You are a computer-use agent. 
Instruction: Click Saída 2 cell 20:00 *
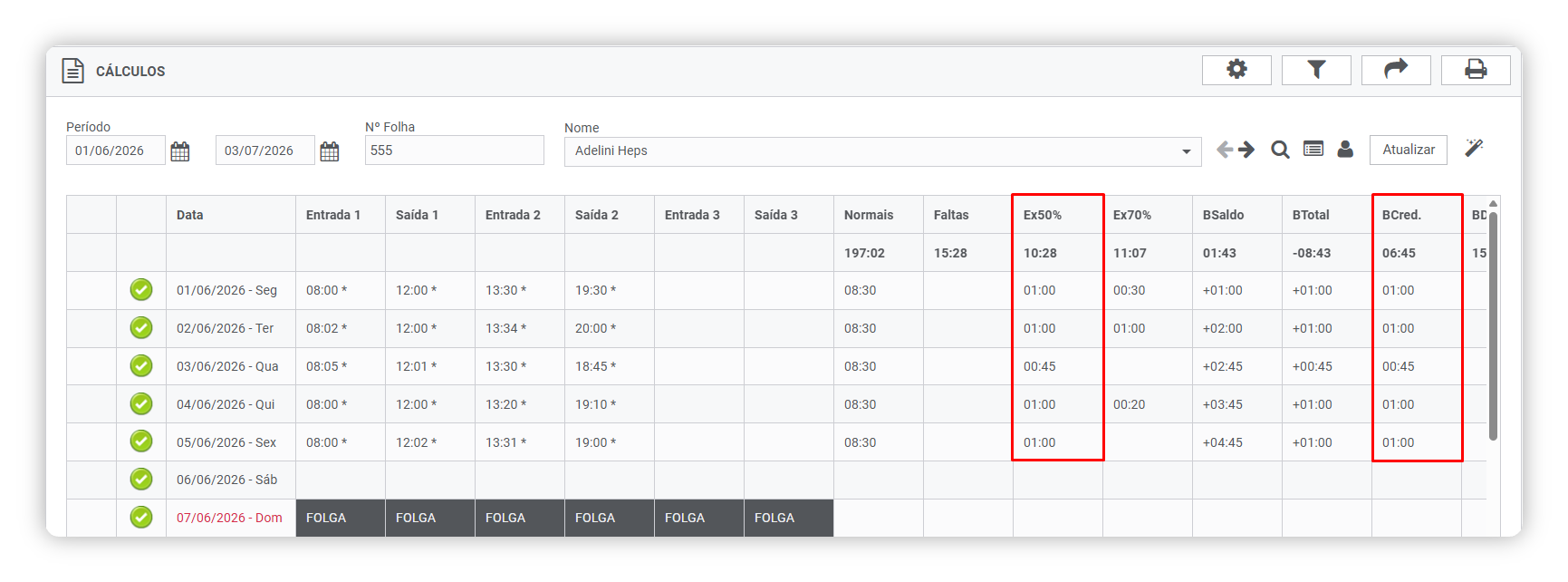pos(610,328)
